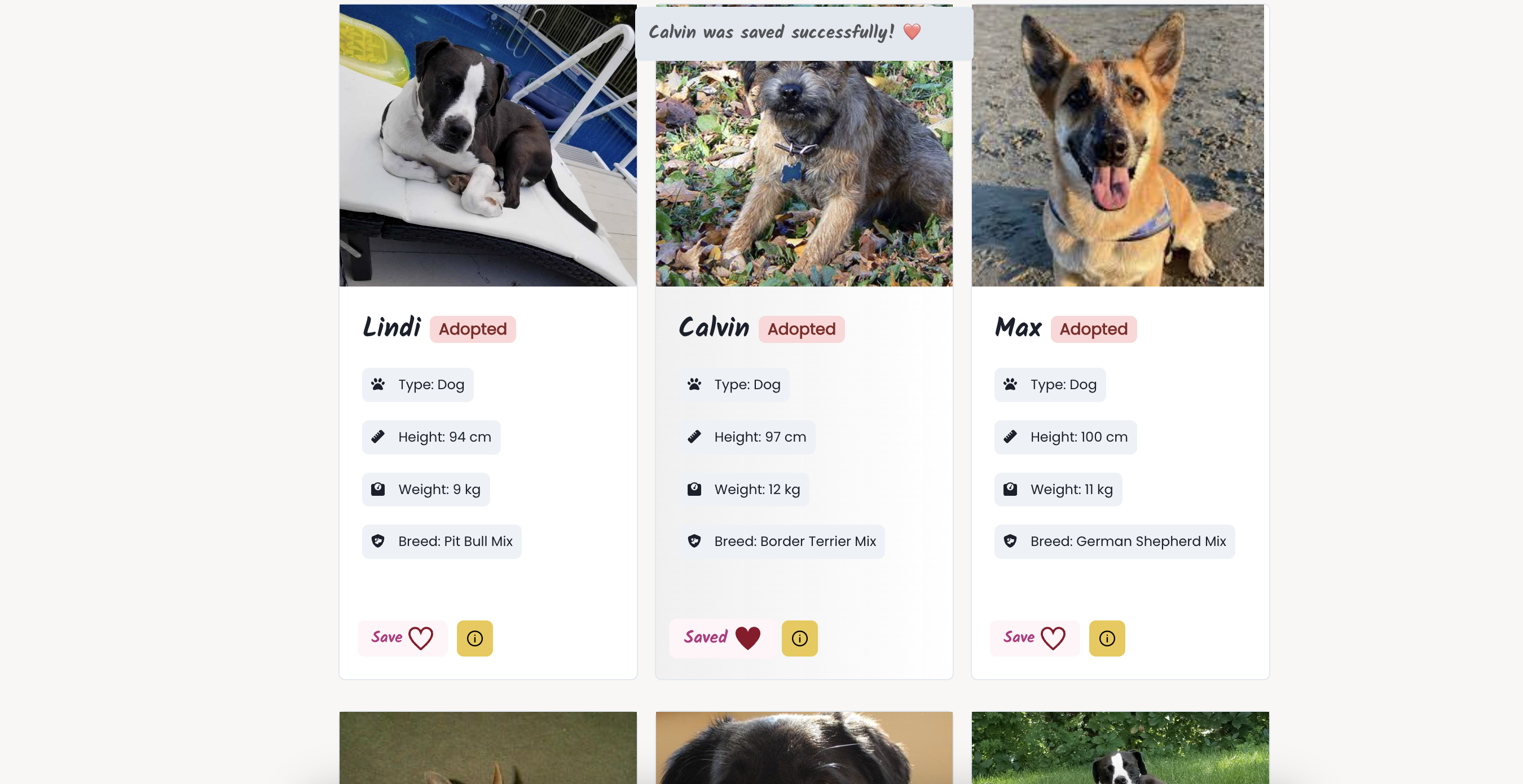1523x784 pixels.
Task: Click the Calvin name heading
Action: click(714, 328)
